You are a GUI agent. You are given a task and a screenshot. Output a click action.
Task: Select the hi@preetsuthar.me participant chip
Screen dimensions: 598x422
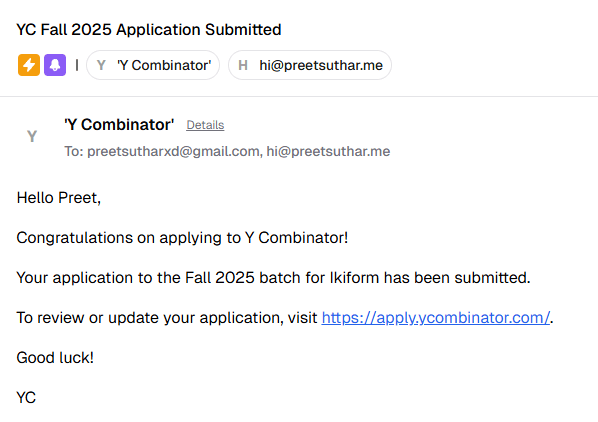(x=310, y=65)
